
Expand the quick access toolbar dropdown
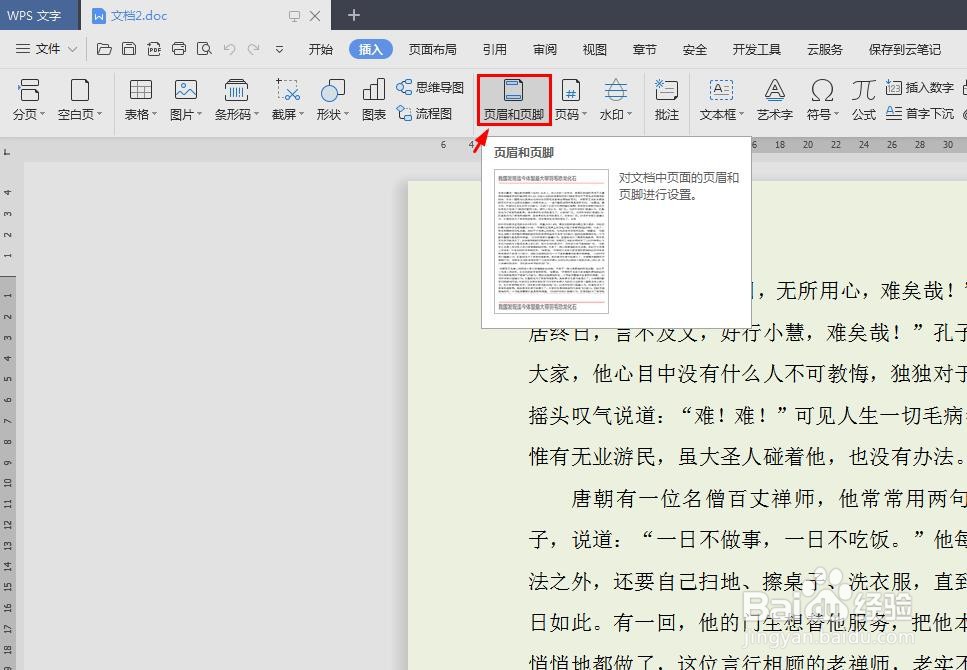pos(279,49)
